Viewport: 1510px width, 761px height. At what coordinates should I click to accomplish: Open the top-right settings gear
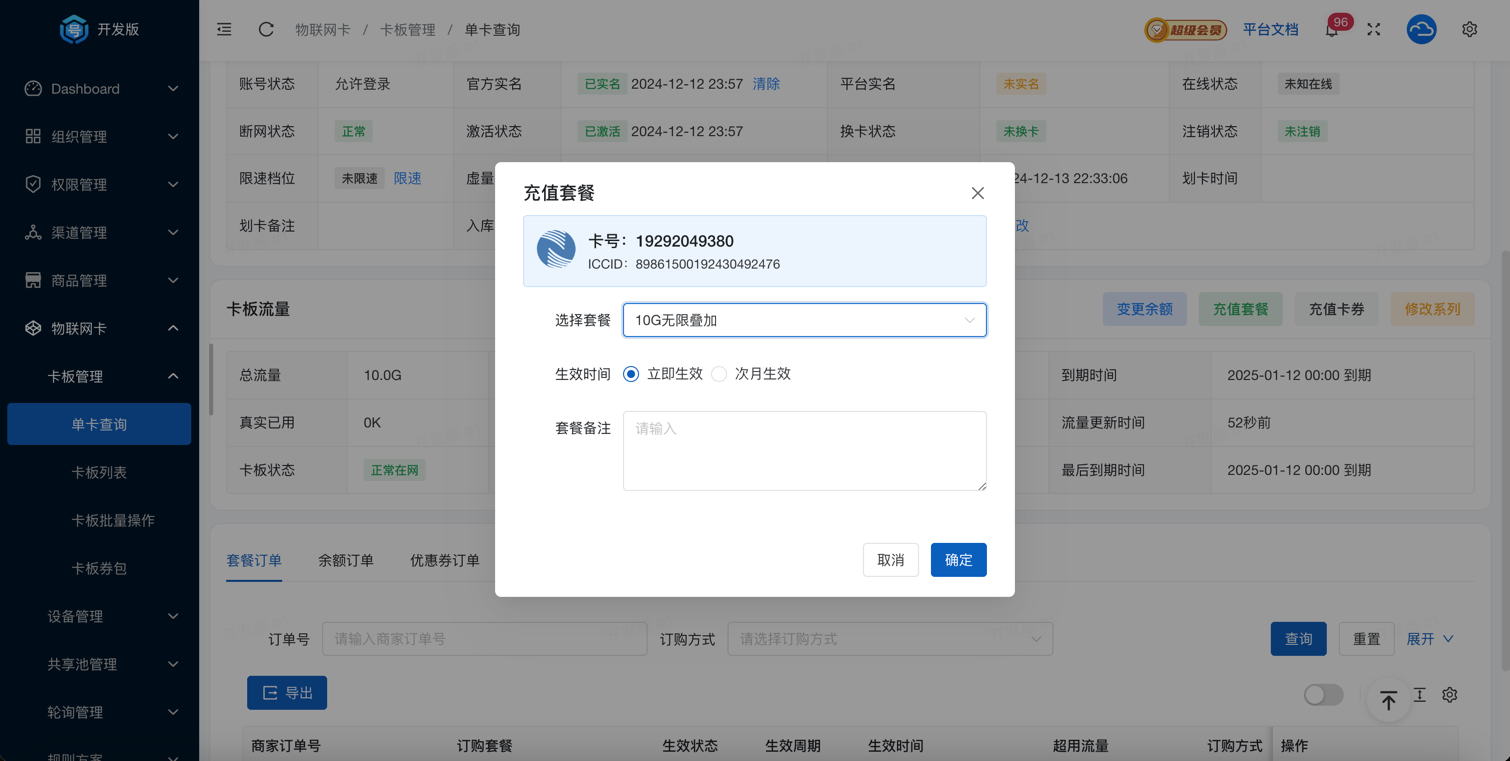click(x=1469, y=30)
